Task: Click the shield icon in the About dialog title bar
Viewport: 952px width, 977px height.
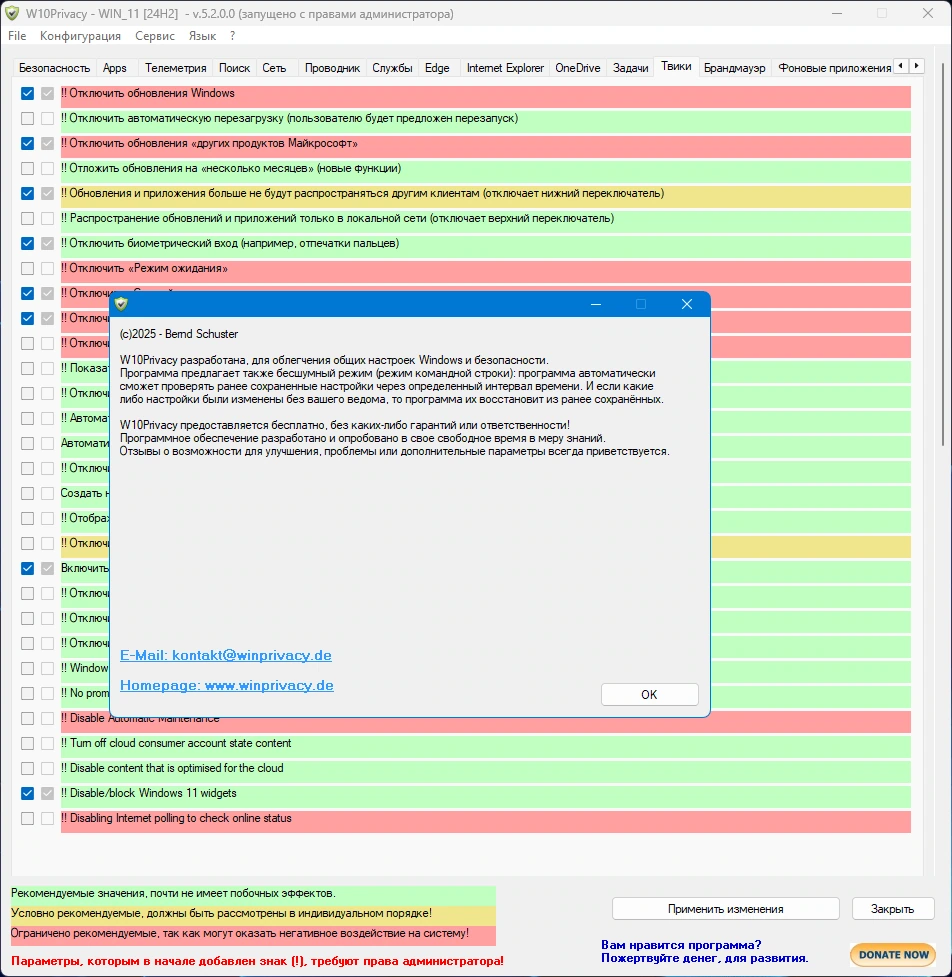Action: click(x=121, y=303)
